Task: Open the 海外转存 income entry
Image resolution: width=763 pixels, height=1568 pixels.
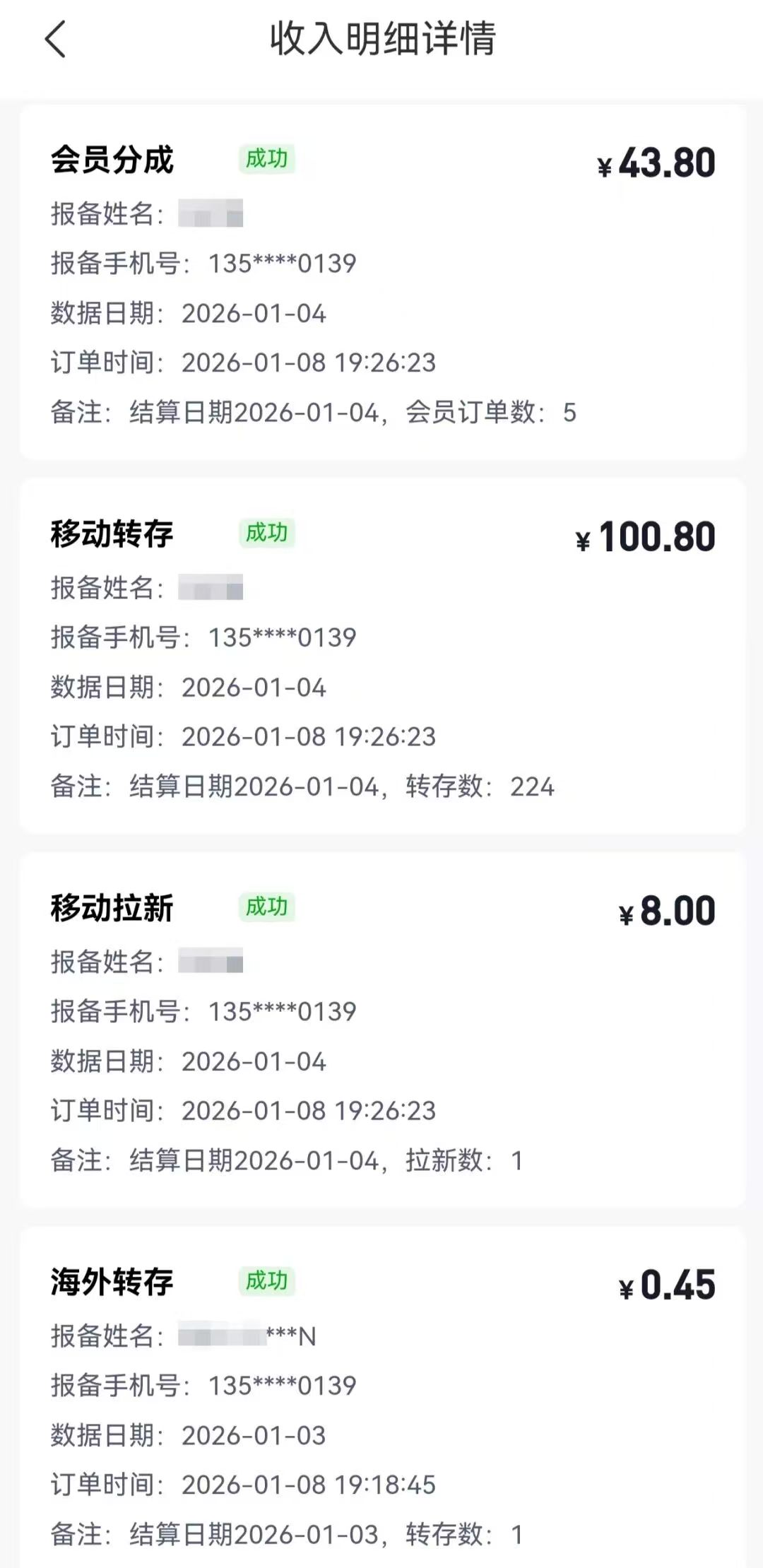Action: 112,1282
